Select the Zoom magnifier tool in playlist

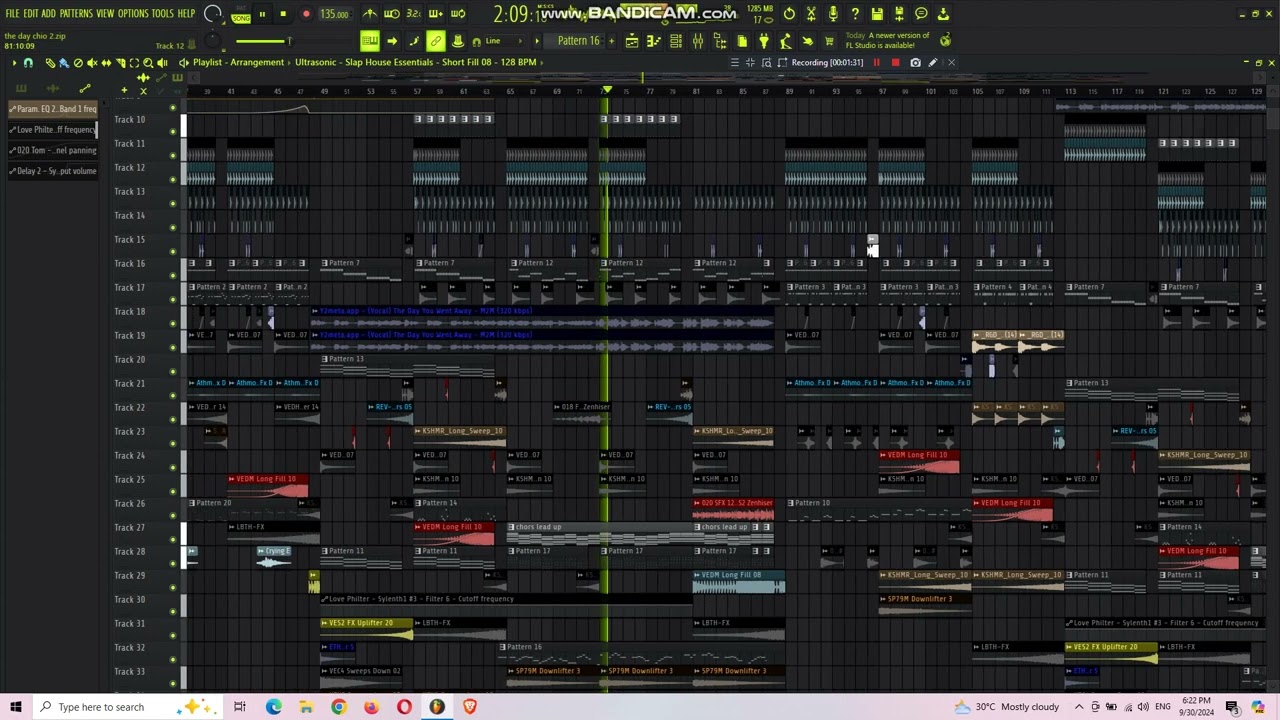[148, 63]
